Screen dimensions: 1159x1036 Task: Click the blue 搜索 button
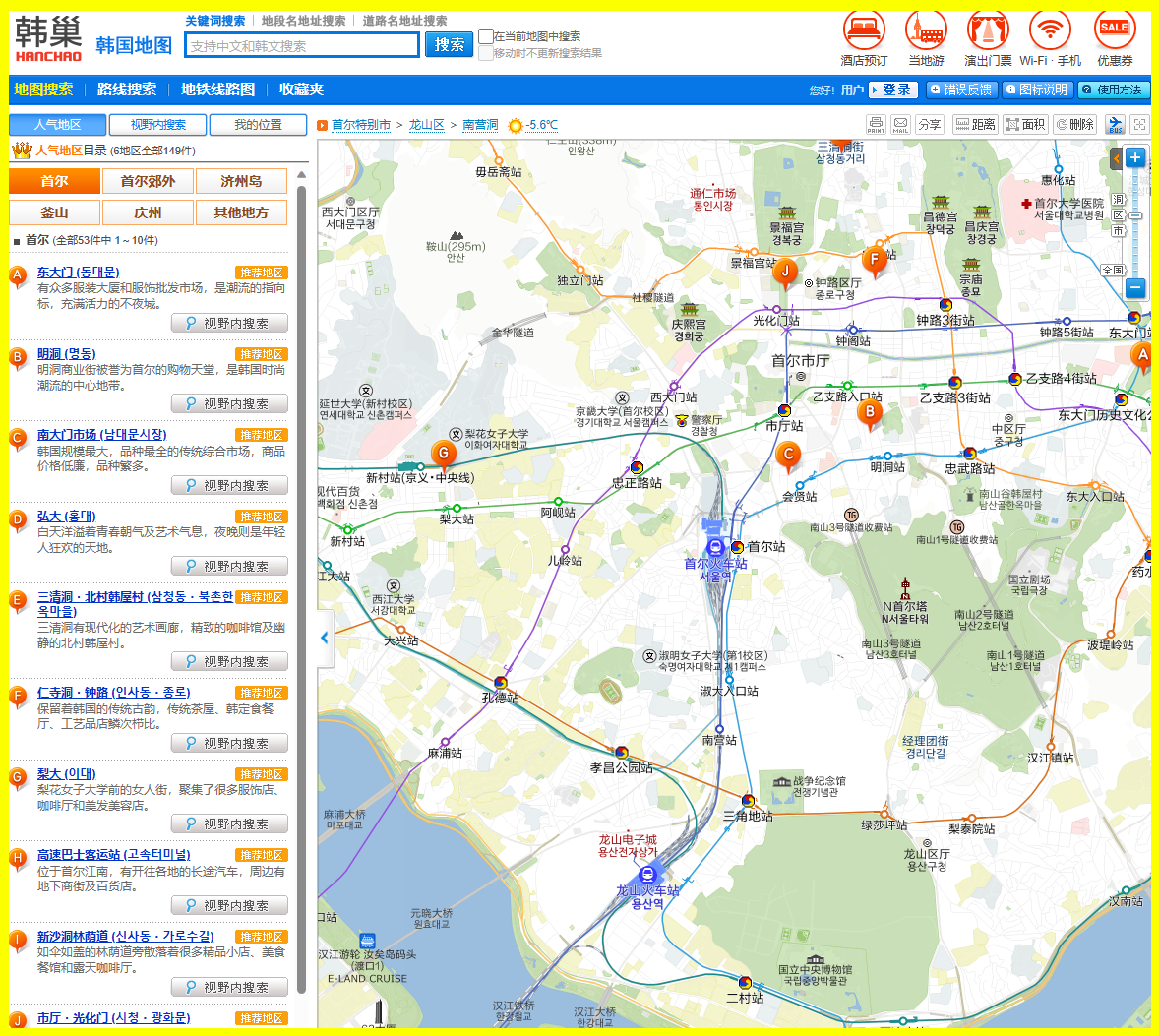pyautogui.click(x=450, y=45)
